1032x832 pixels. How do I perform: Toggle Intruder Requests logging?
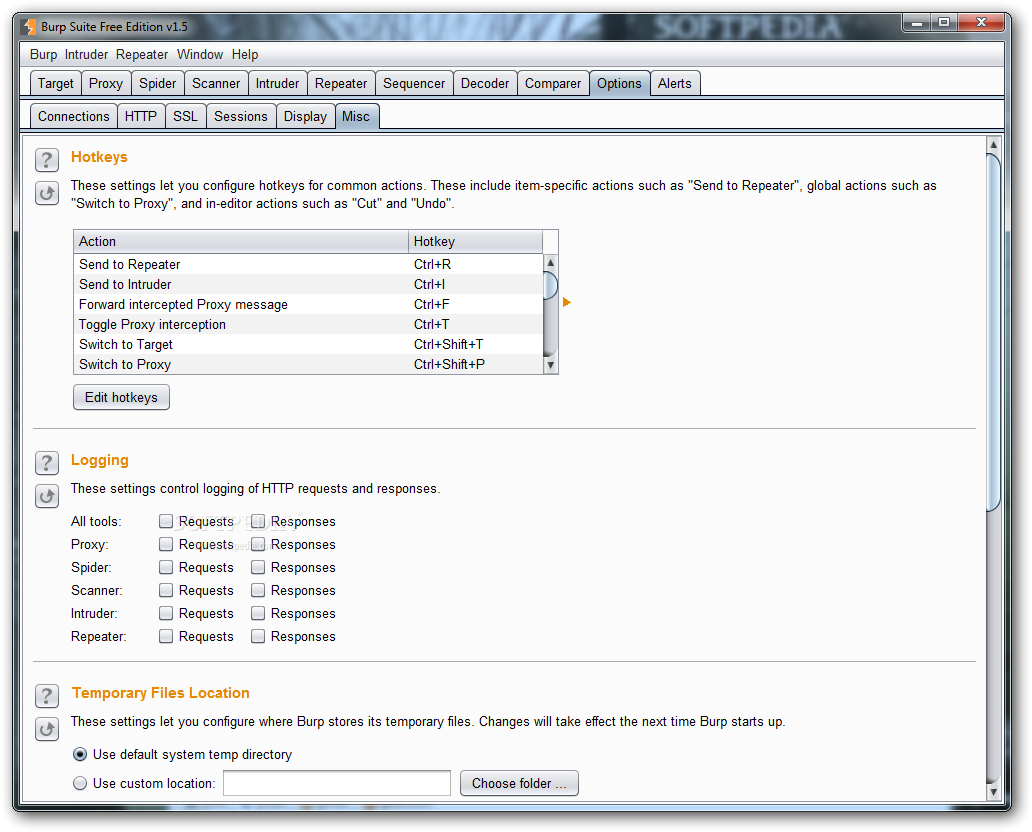[166, 613]
